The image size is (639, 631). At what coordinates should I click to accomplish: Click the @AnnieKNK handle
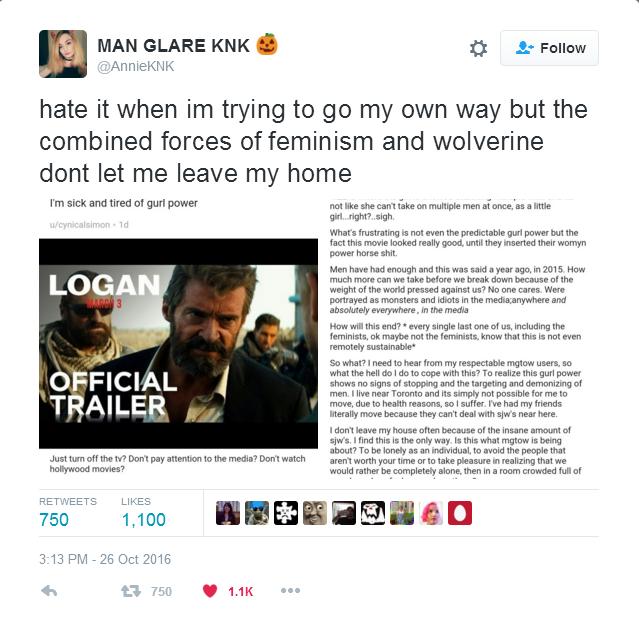tap(136, 66)
